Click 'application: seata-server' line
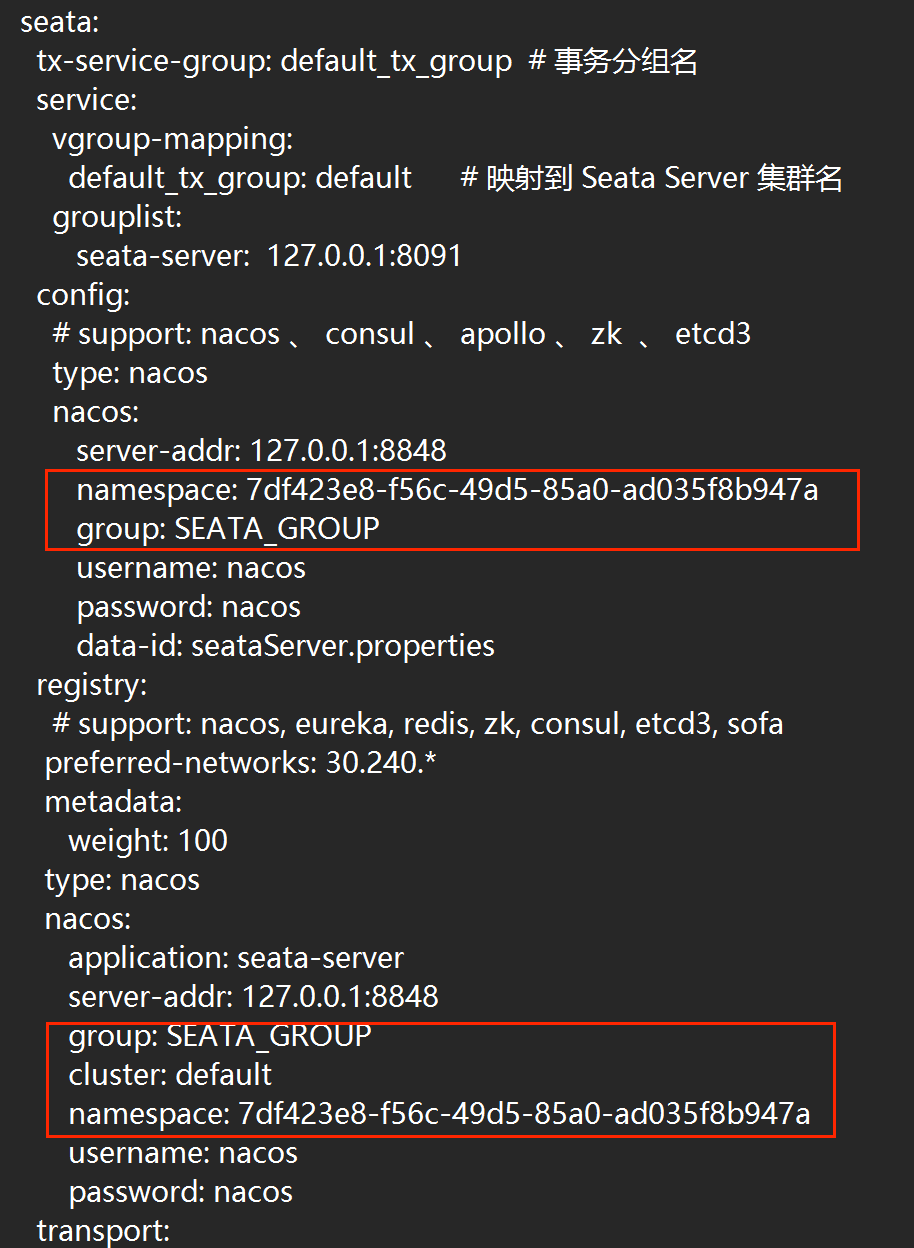The width and height of the screenshot is (914, 1248). [236, 958]
